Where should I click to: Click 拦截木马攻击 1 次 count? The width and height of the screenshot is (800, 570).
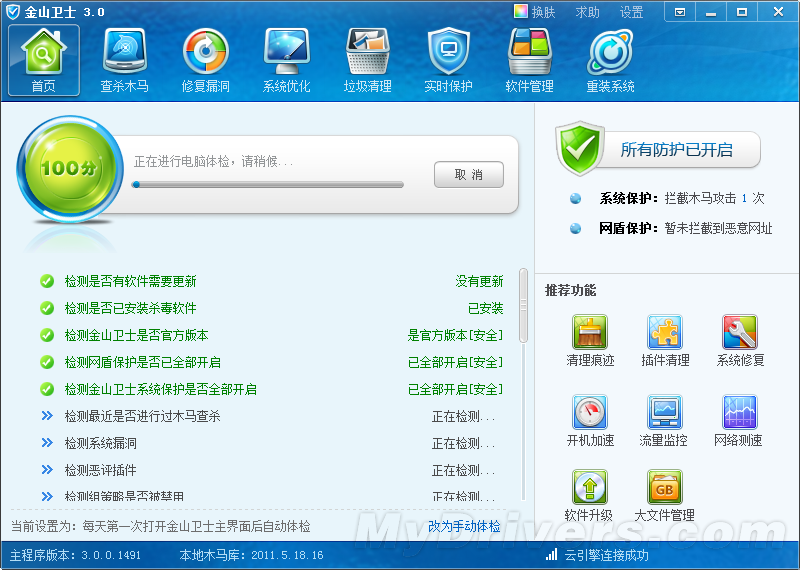(x=714, y=199)
